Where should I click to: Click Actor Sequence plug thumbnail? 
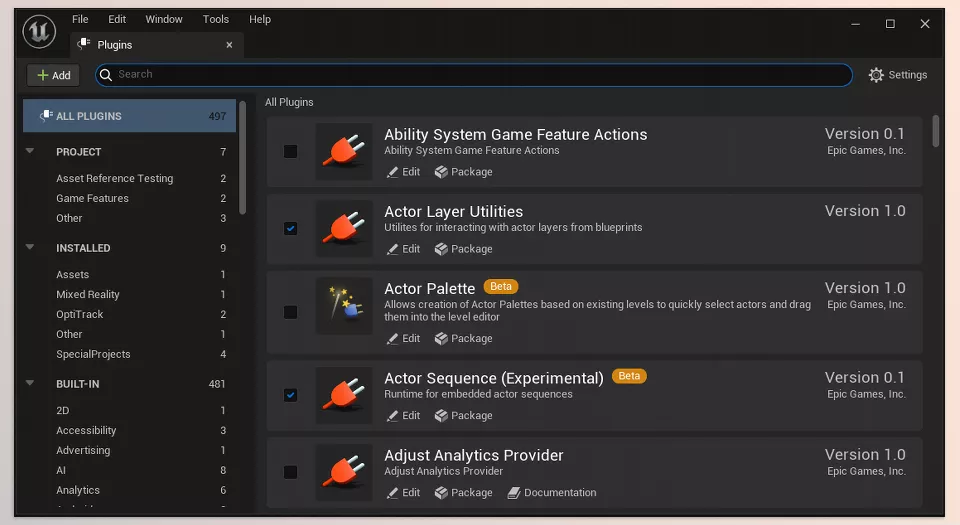tap(343, 395)
